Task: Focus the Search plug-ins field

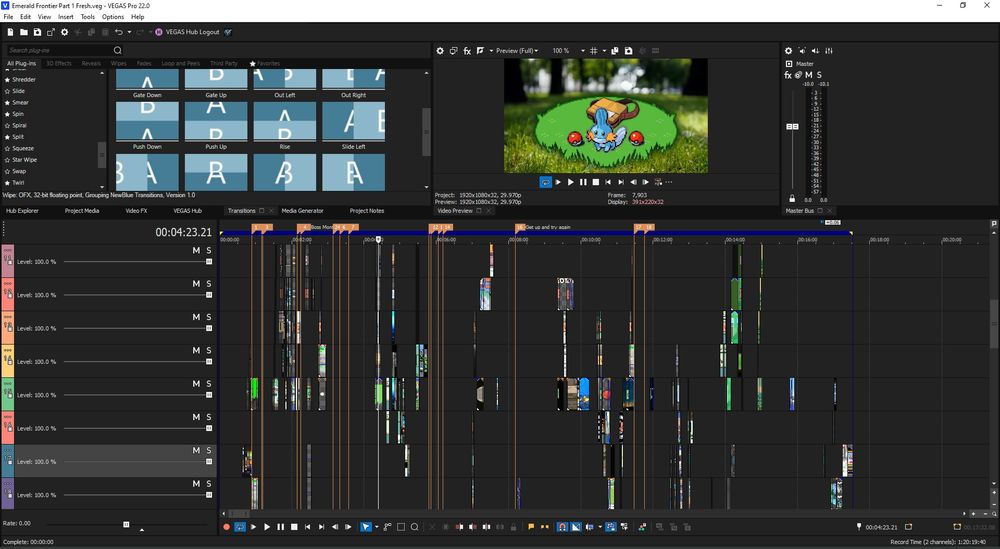Action: pos(59,50)
